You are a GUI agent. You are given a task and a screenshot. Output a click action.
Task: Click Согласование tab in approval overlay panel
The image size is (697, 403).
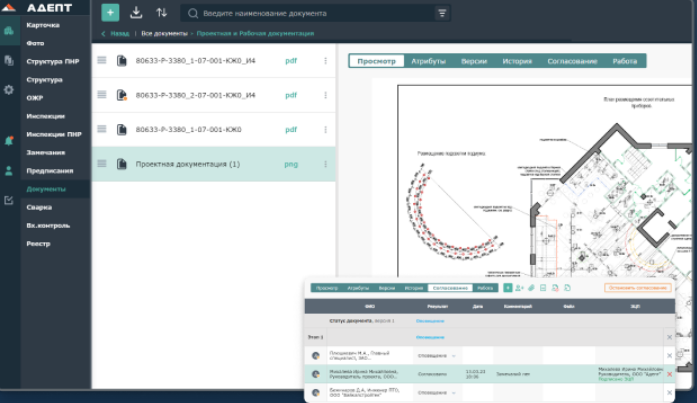(450, 288)
